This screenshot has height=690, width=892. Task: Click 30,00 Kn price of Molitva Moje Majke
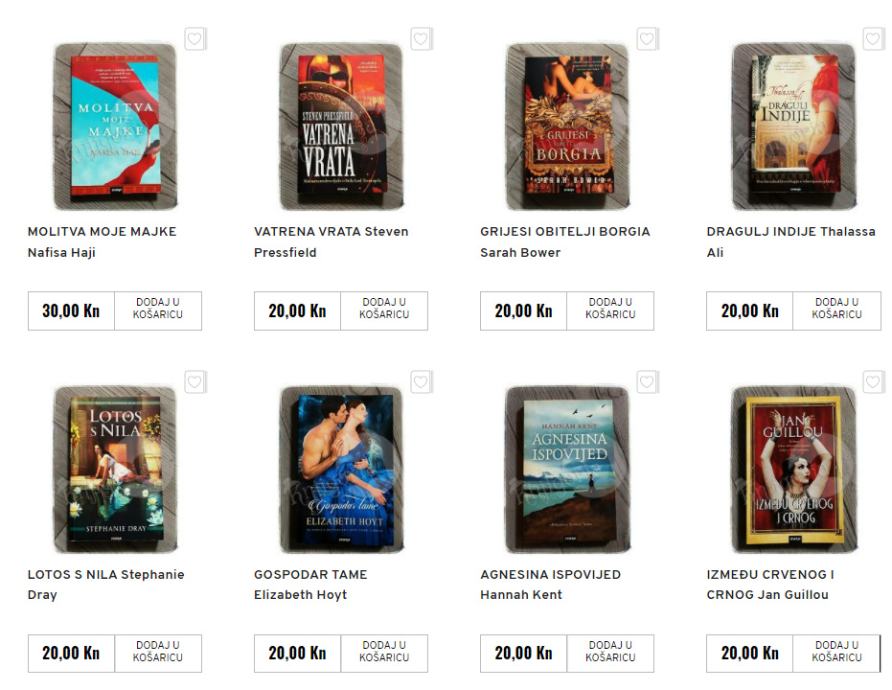(71, 311)
